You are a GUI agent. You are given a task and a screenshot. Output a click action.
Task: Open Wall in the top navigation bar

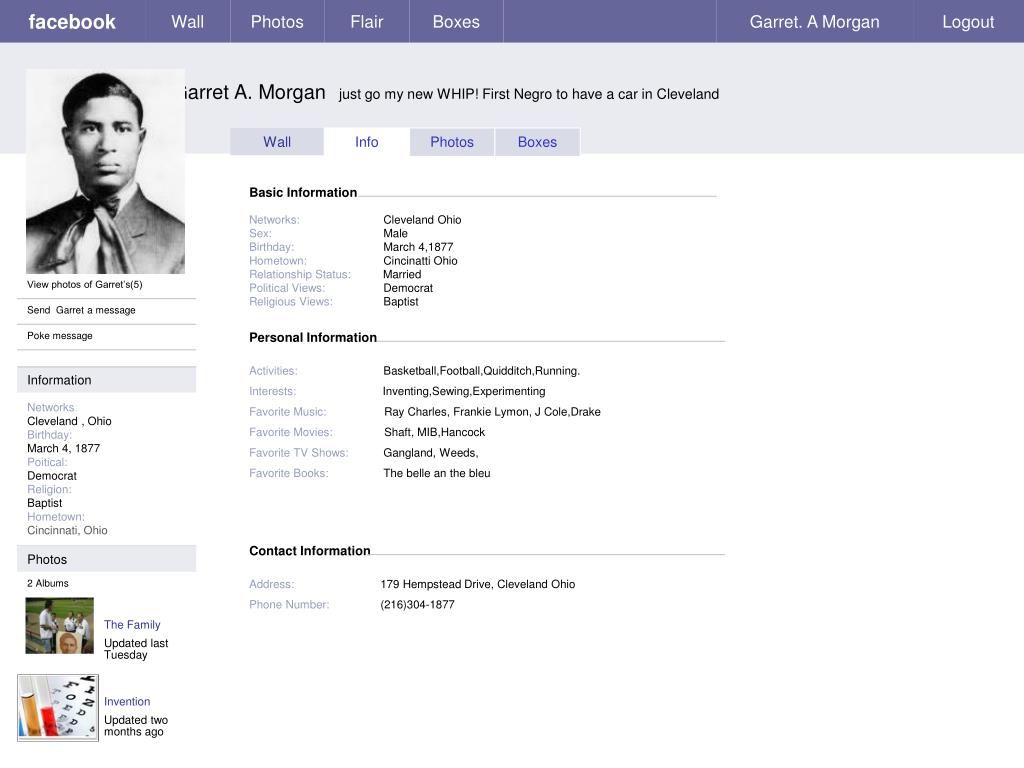(187, 22)
